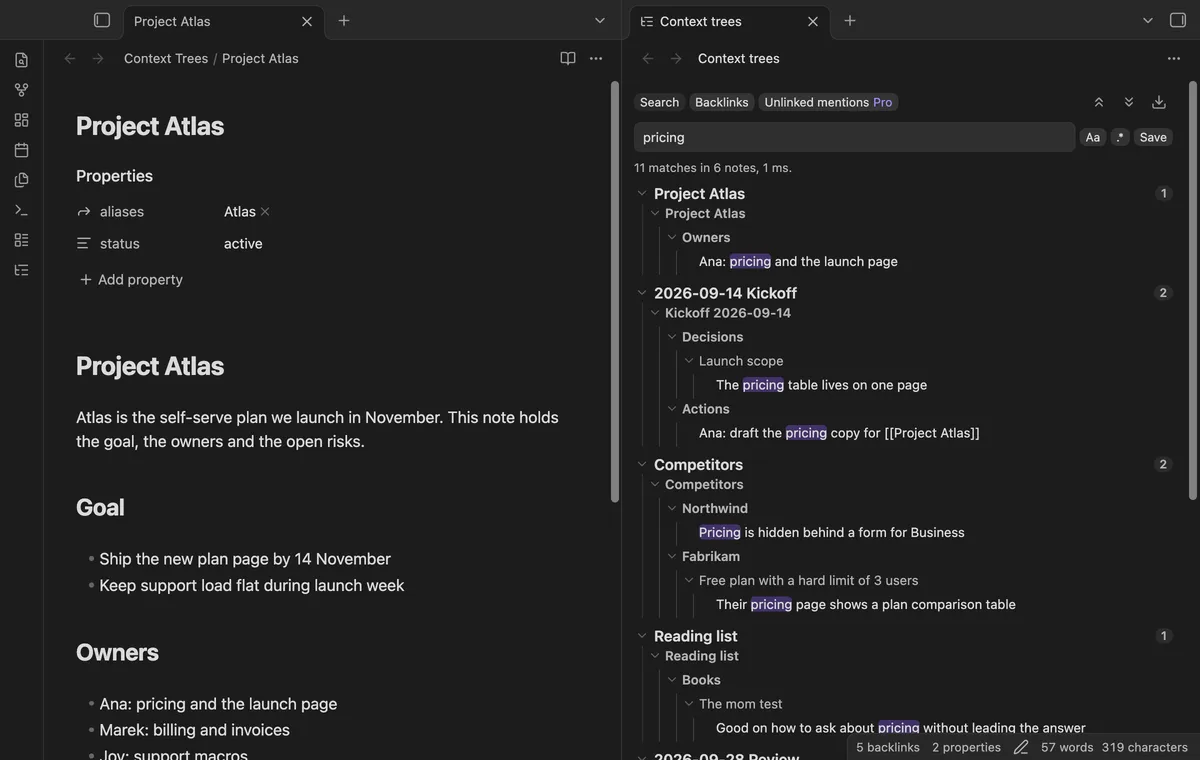Close the Context trees tab
The image size is (1200, 760).
(x=813, y=21)
